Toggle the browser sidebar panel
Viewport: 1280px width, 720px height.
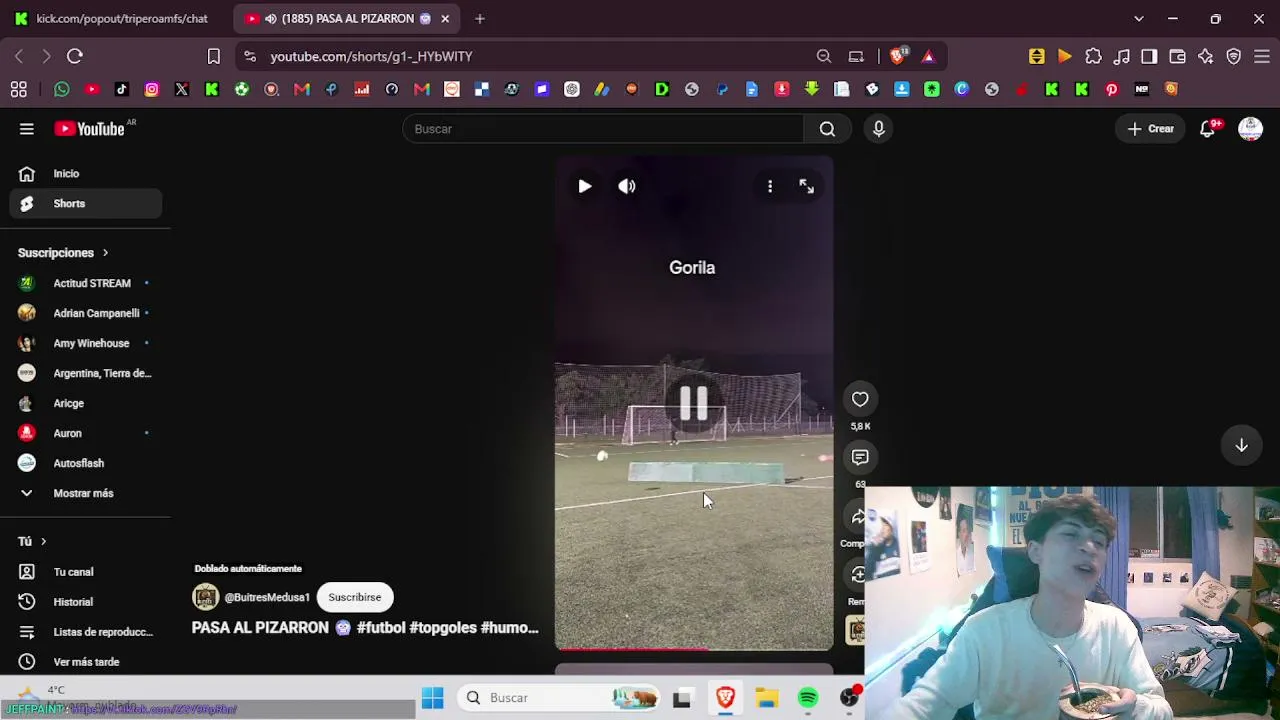pos(1149,56)
